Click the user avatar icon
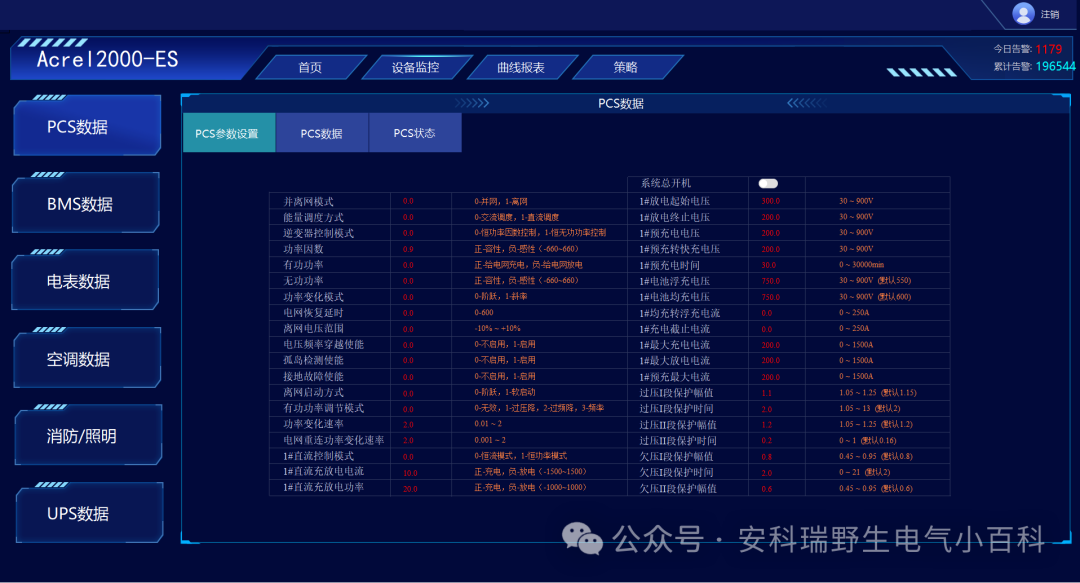The image size is (1080, 583). tap(1023, 13)
